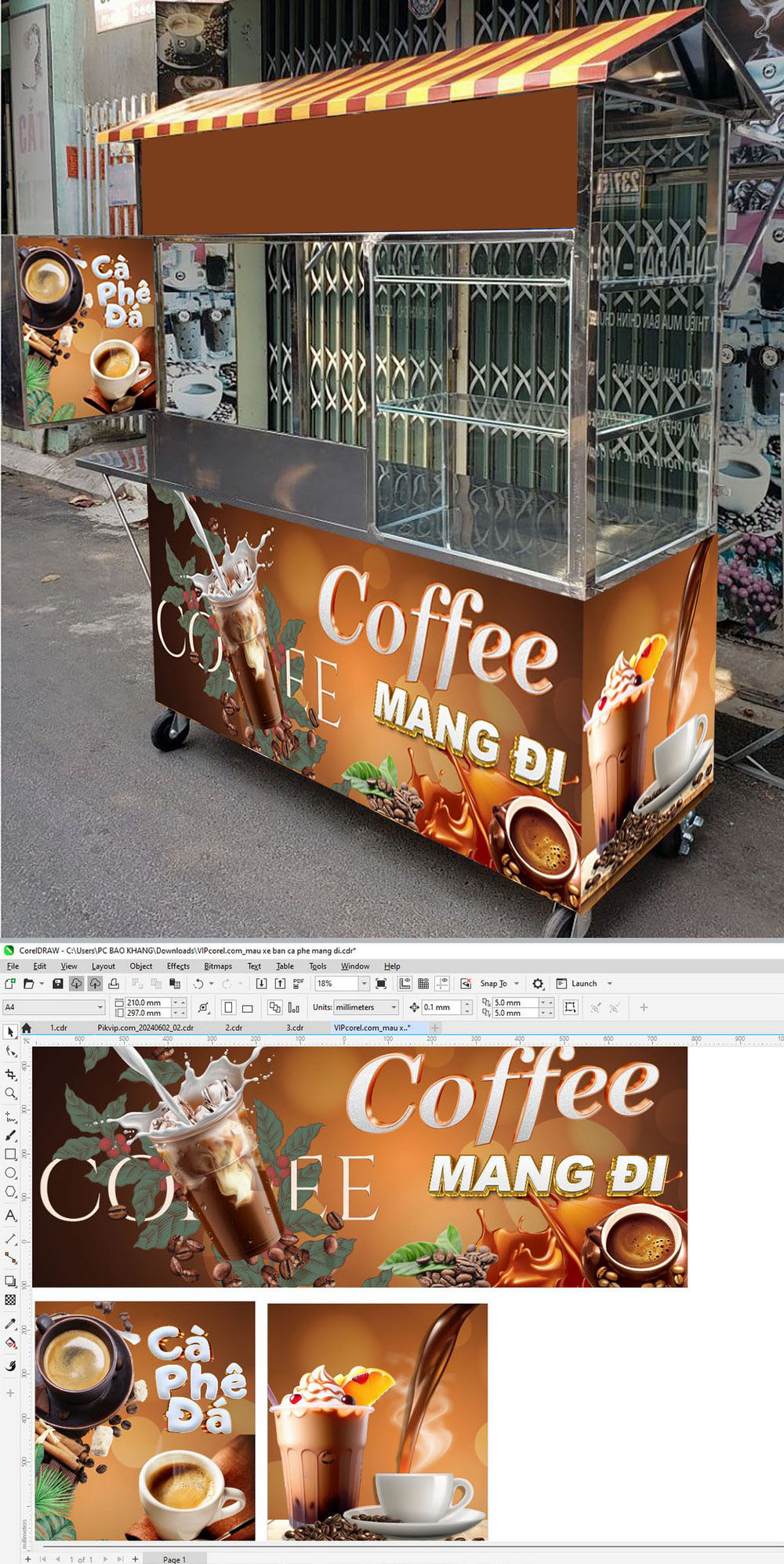The width and height of the screenshot is (784, 1564).
Task: Expand the Launch dropdown arrow
Action: tap(610, 984)
